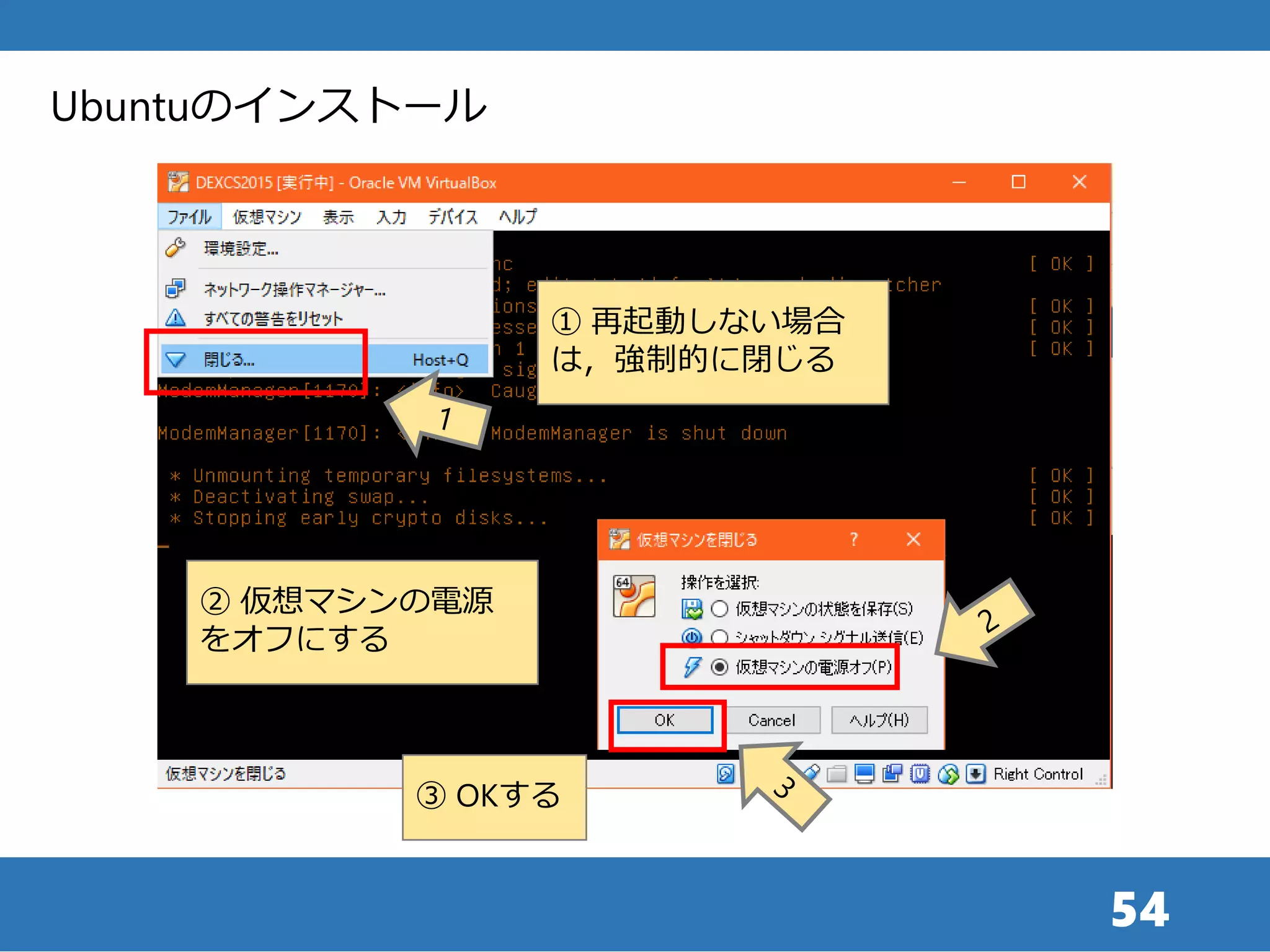
Task: Open the ヘルプ menu
Action: tap(518, 216)
